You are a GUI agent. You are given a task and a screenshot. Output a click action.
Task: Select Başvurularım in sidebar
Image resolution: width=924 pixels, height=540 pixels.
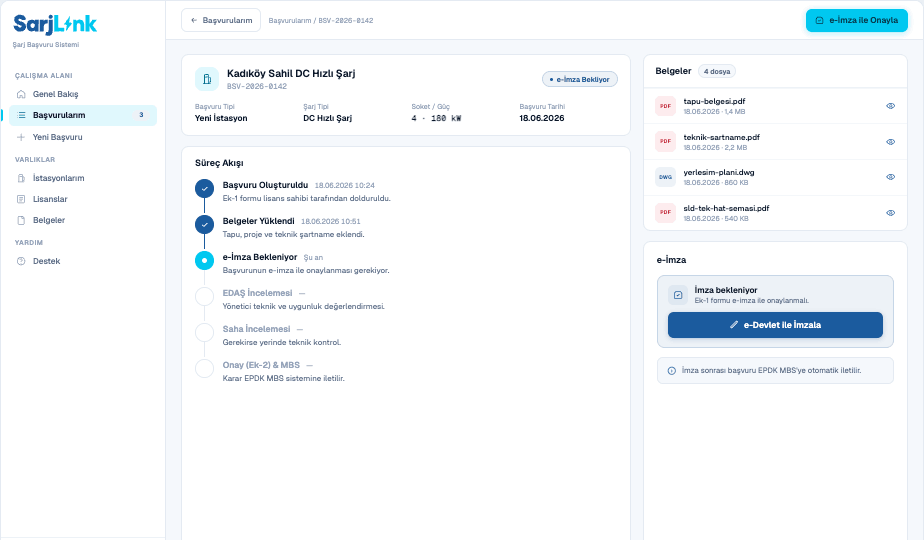click(82, 116)
